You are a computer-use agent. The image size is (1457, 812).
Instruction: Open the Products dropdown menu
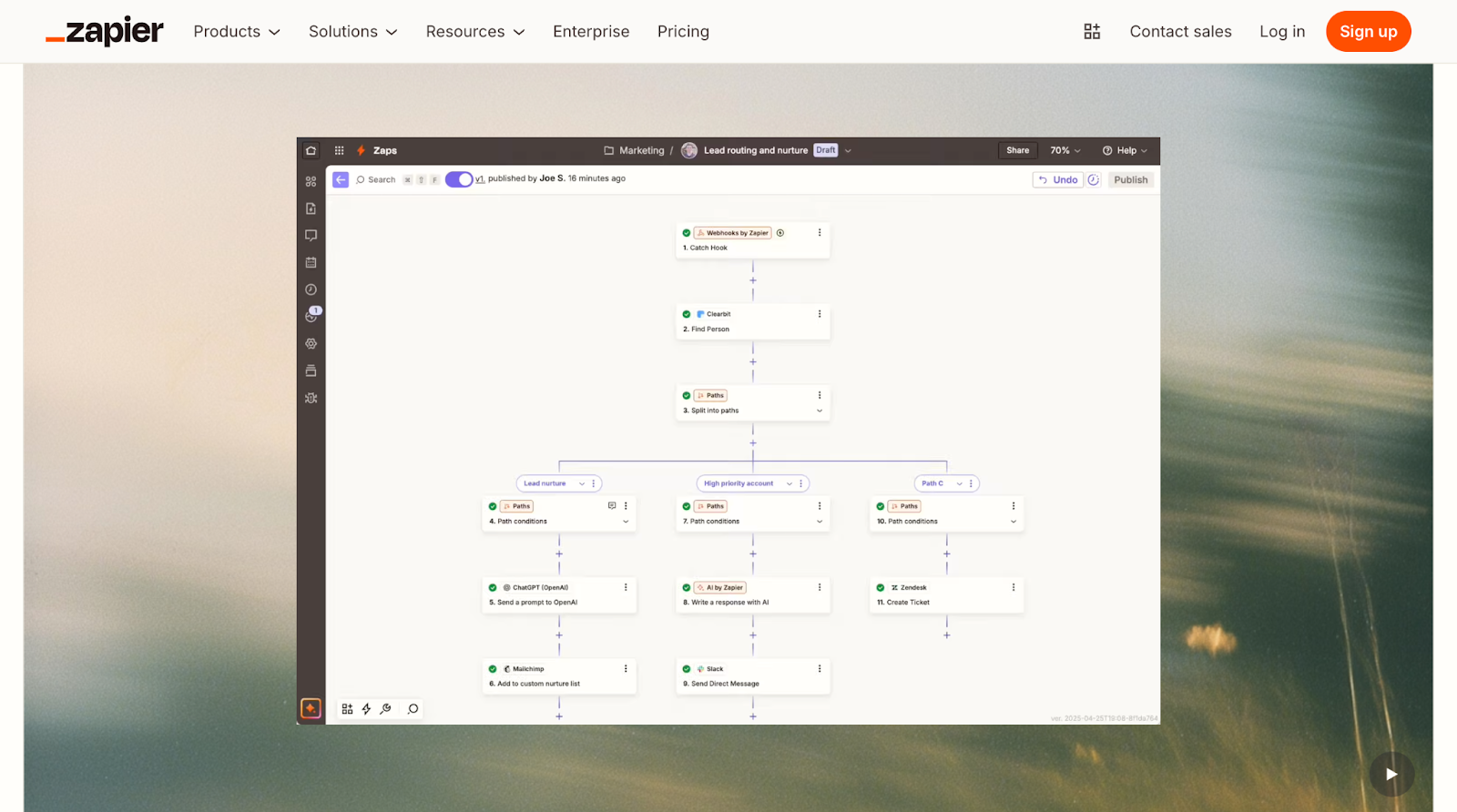[x=237, y=32]
